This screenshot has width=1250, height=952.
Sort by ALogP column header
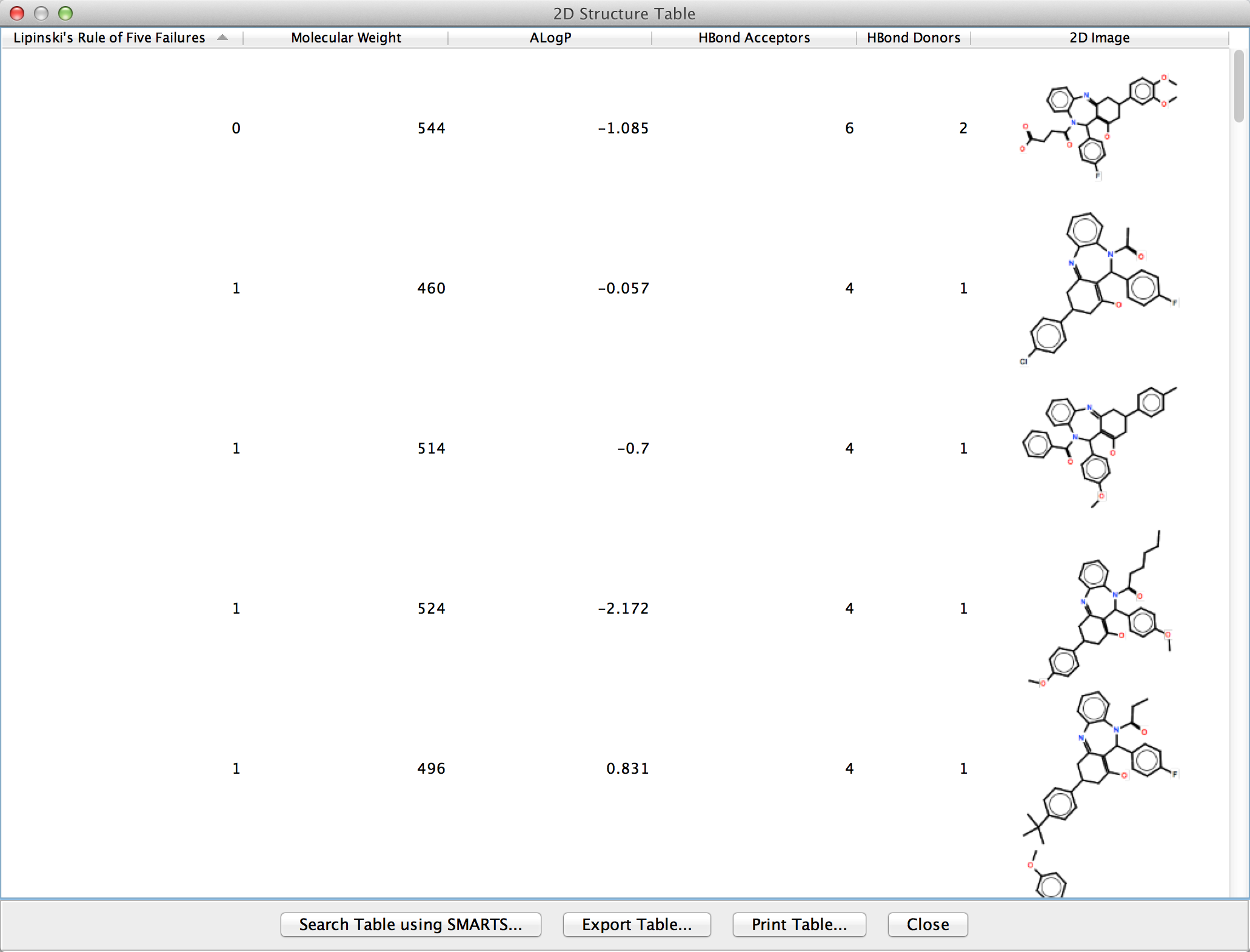(x=550, y=38)
